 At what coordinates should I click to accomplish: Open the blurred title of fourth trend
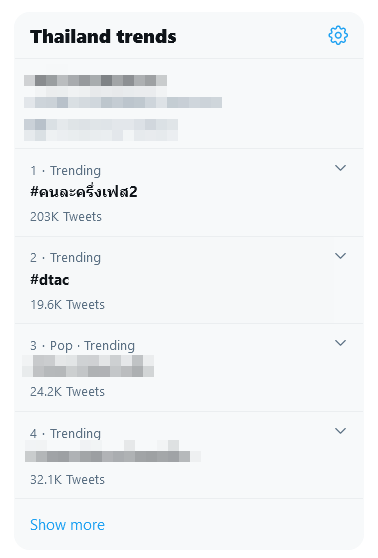point(113,451)
